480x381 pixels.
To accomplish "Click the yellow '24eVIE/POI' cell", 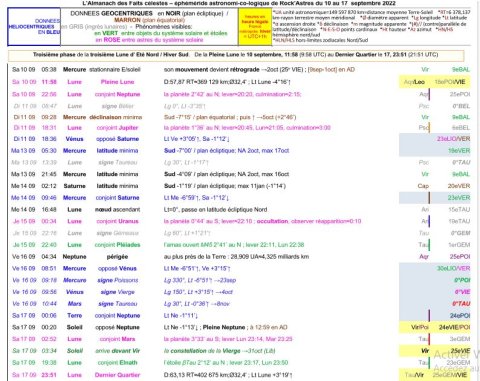I will [454, 327].
